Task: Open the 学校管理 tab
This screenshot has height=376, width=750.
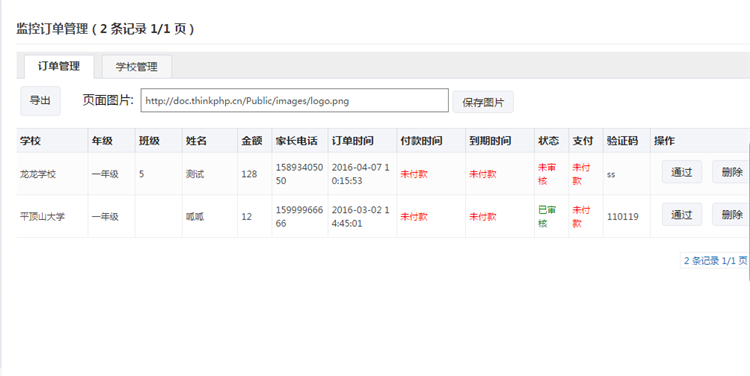Action: tap(137, 67)
